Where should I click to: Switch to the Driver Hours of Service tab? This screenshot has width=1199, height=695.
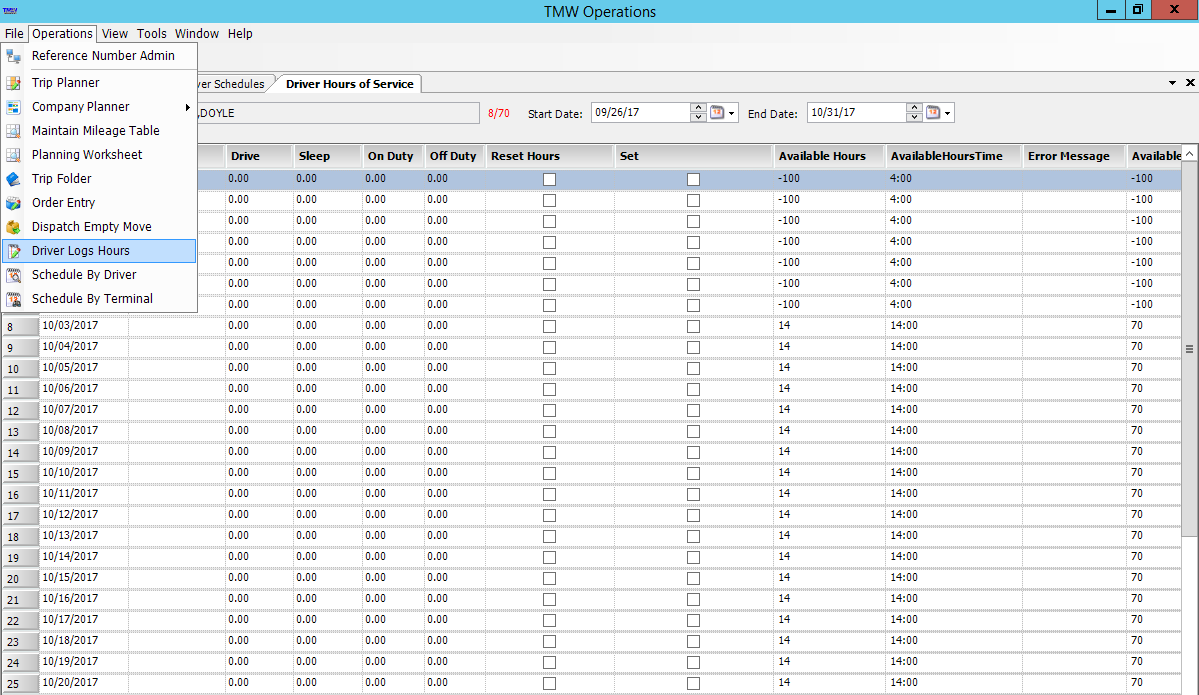(x=349, y=84)
